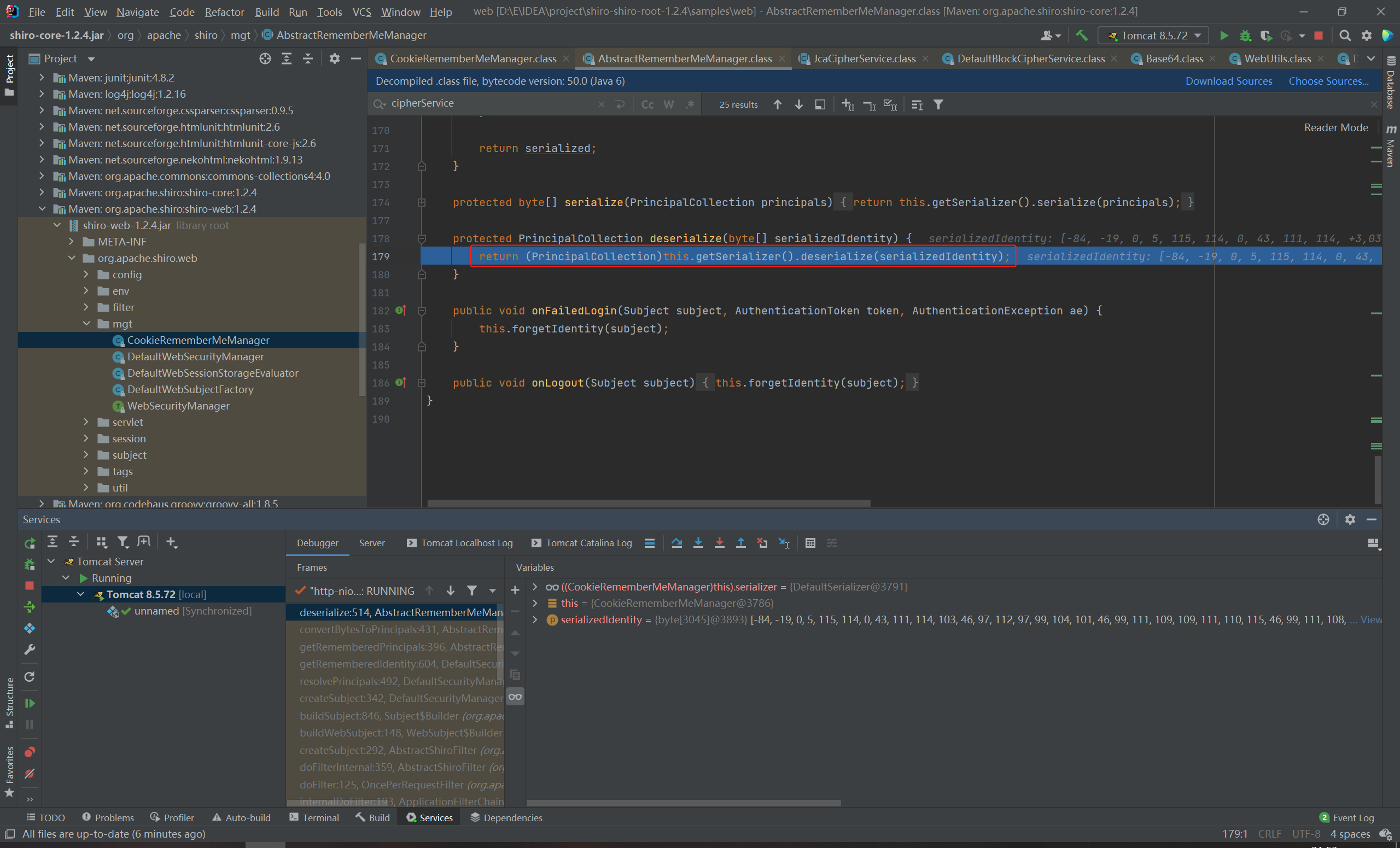This screenshot has height=848, width=1400.
Task: Click the Step Into debugger icon
Action: coord(698,543)
